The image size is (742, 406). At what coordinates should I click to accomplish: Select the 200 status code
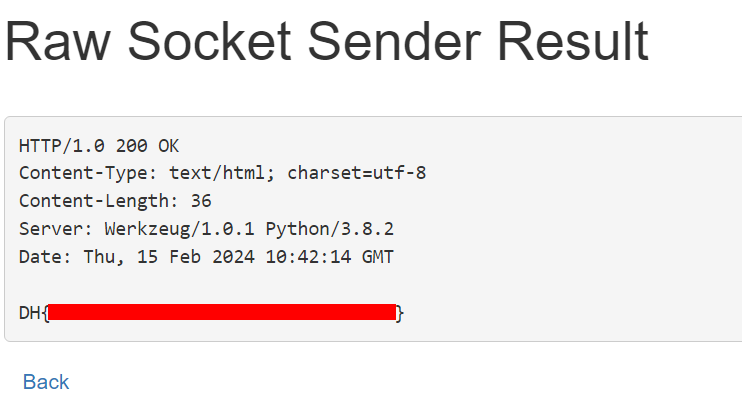pyautogui.click(x=132, y=146)
